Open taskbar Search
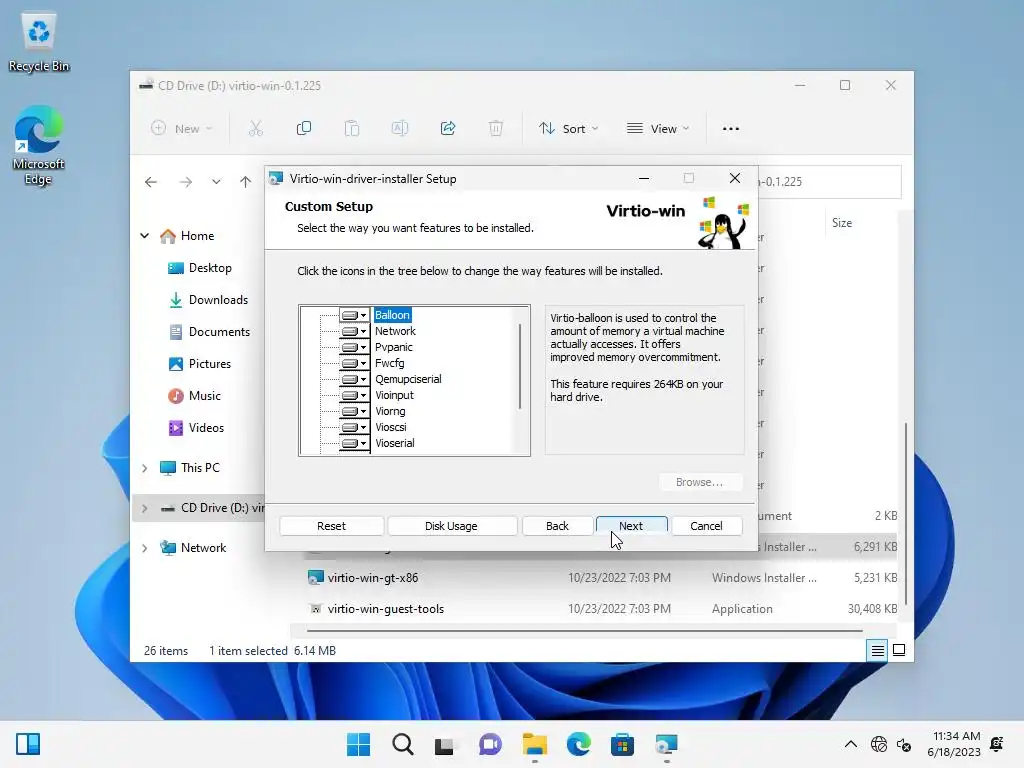 click(402, 744)
